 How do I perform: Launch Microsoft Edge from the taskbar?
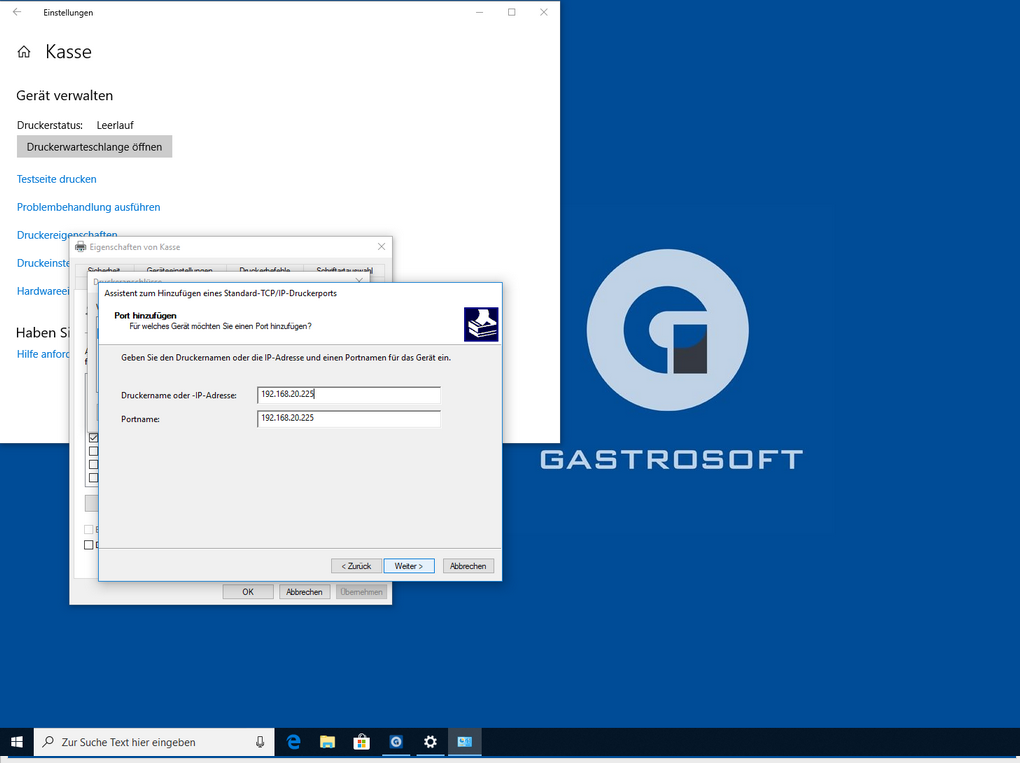pyautogui.click(x=294, y=742)
